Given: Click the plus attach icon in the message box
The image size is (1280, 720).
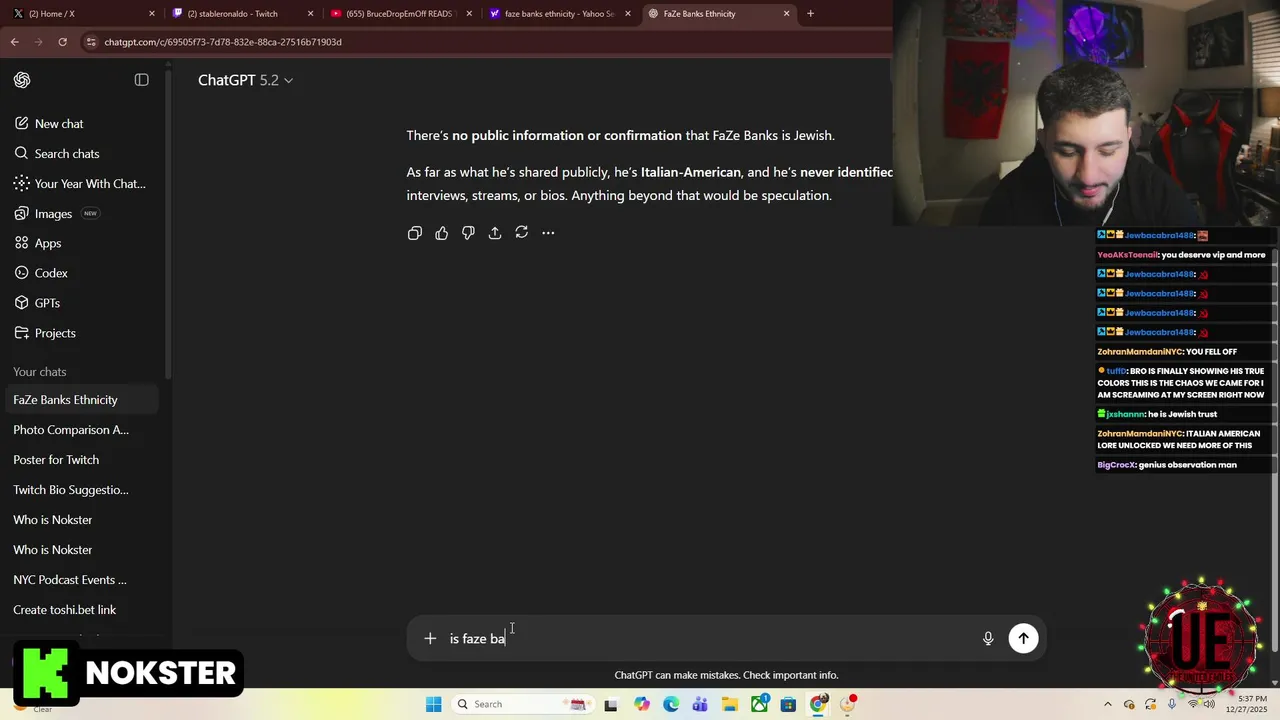Looking at the screenshot, I should click(x=430, y=638).
